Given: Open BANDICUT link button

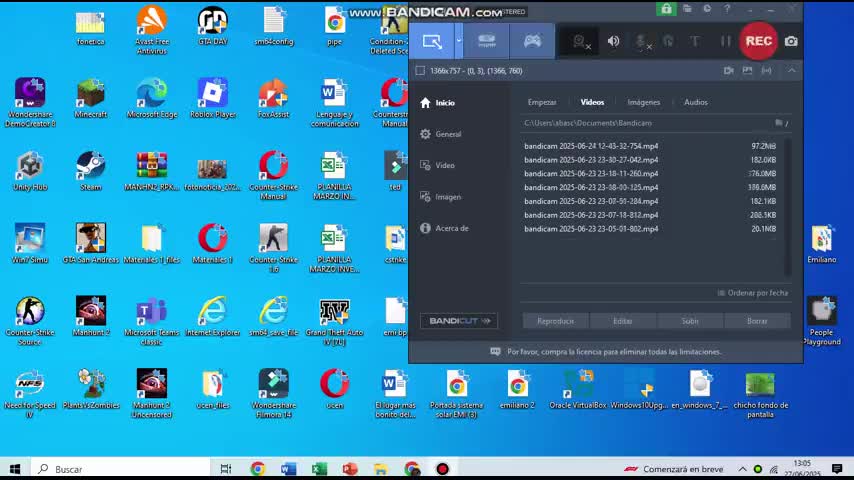Looking at the screenshot, I should [459, 321].
